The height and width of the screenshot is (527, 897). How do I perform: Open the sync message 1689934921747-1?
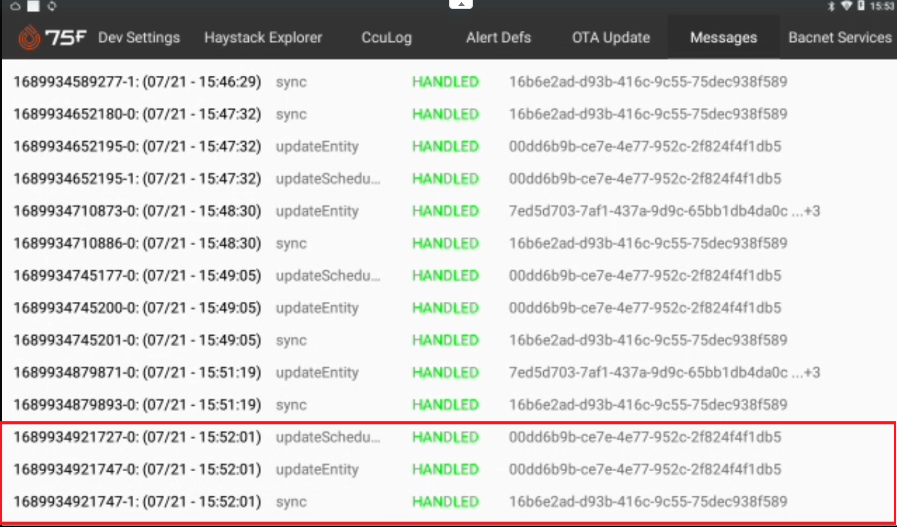point(137,501)
